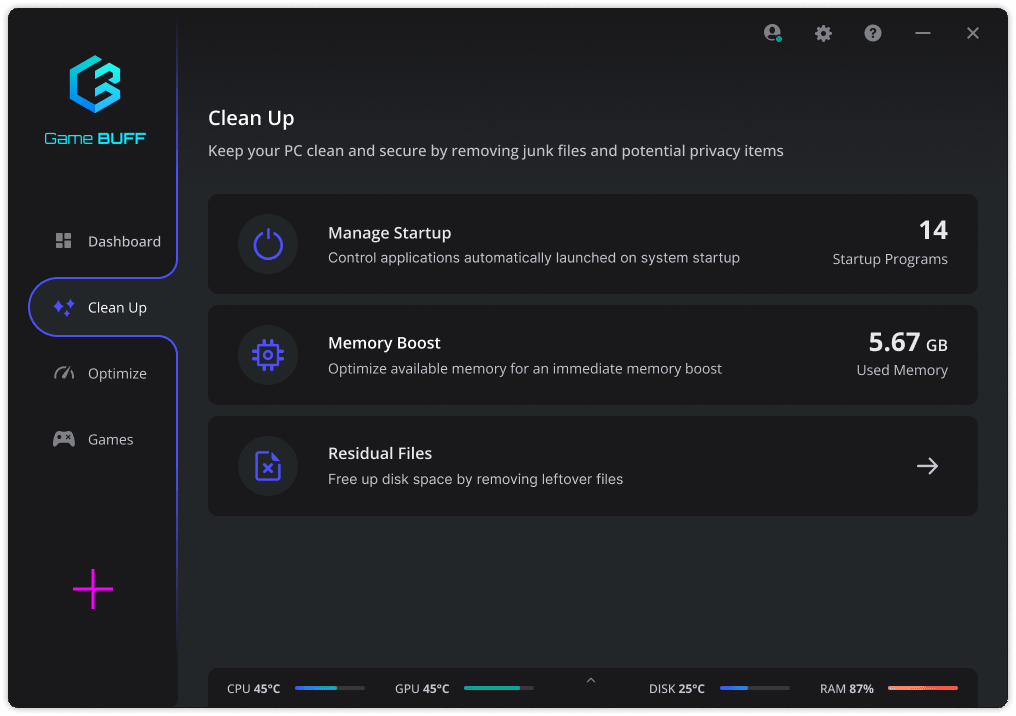Click the help question mark icon
This screenshot has width=1016, height=716.
coord(873,33)
